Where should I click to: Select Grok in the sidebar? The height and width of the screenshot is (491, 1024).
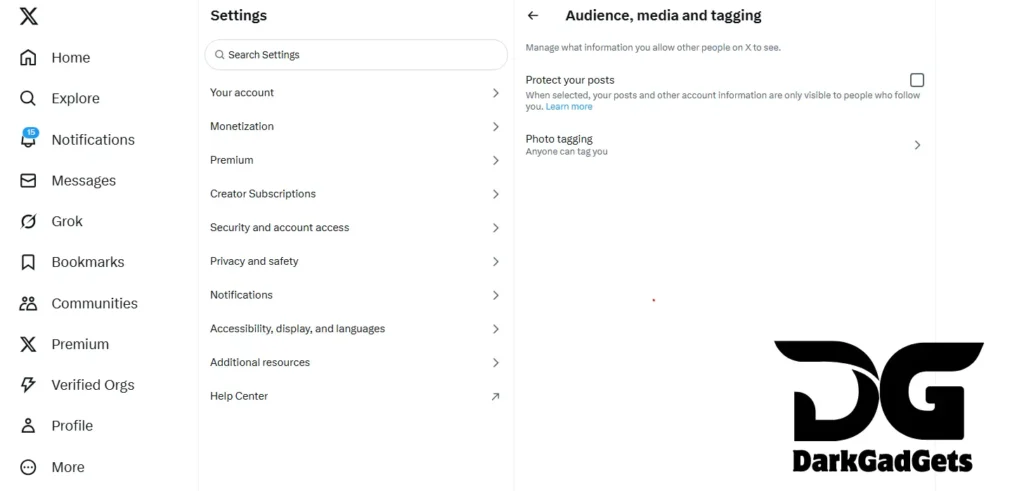click(67, 221)
